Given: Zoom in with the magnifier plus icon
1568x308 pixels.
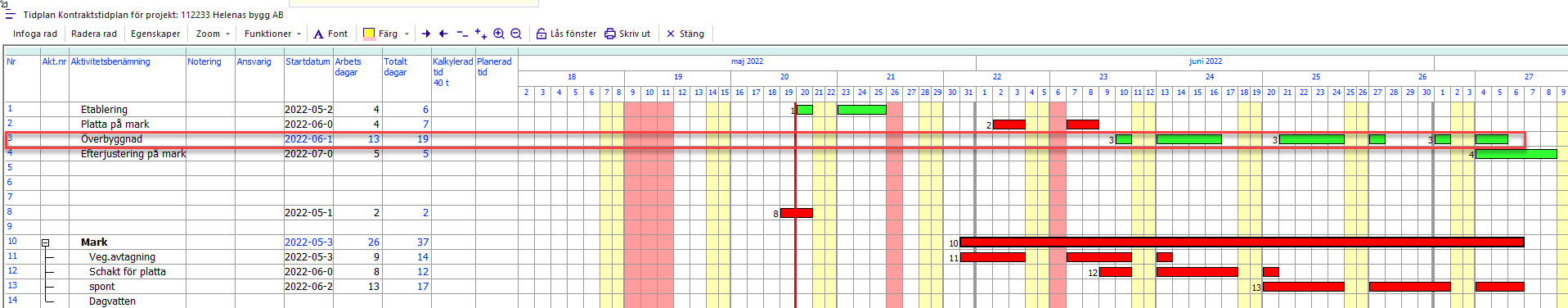Looking at the screenshot, I should [499, 34].
